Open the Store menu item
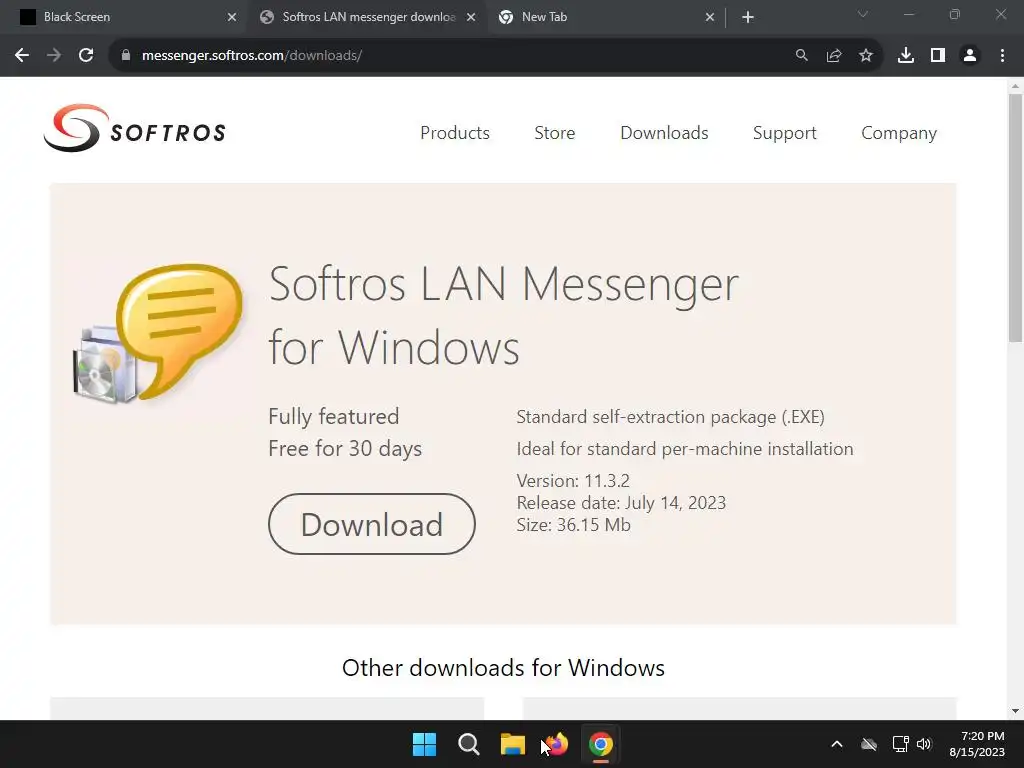 point(554,133)
